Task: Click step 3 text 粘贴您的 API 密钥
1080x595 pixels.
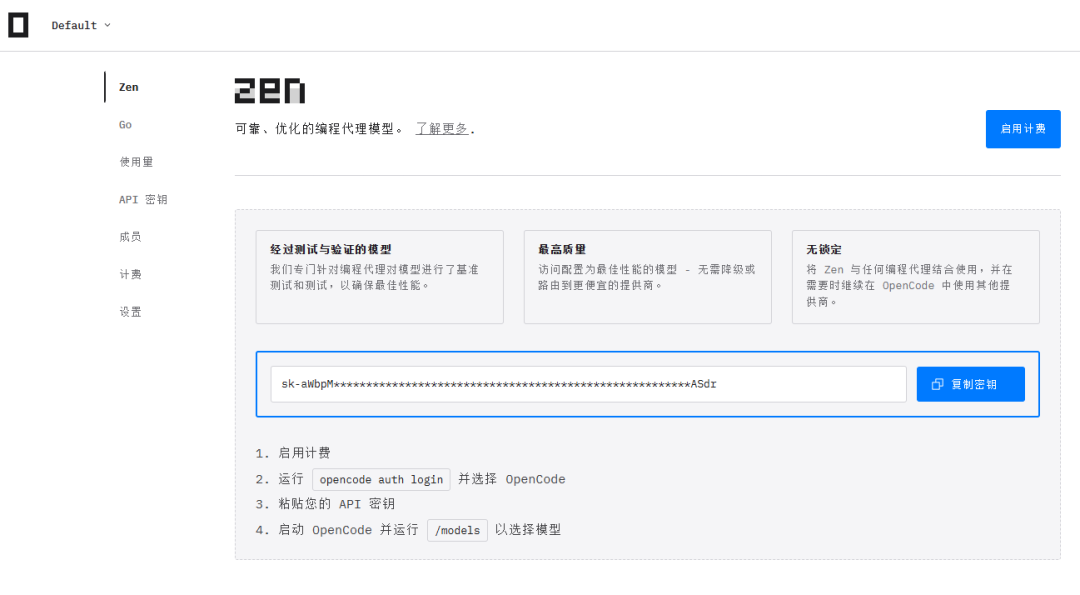Action: click(336, 504)
